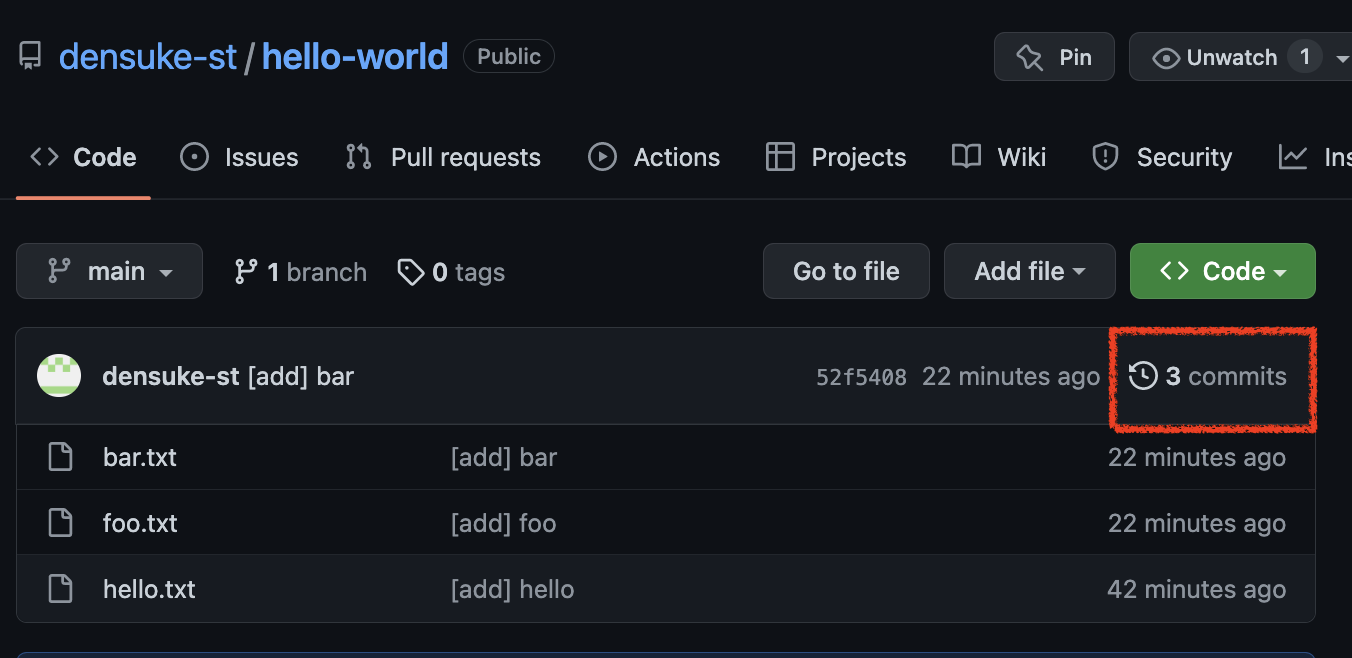View the 3 commits history

[1208, 377]
